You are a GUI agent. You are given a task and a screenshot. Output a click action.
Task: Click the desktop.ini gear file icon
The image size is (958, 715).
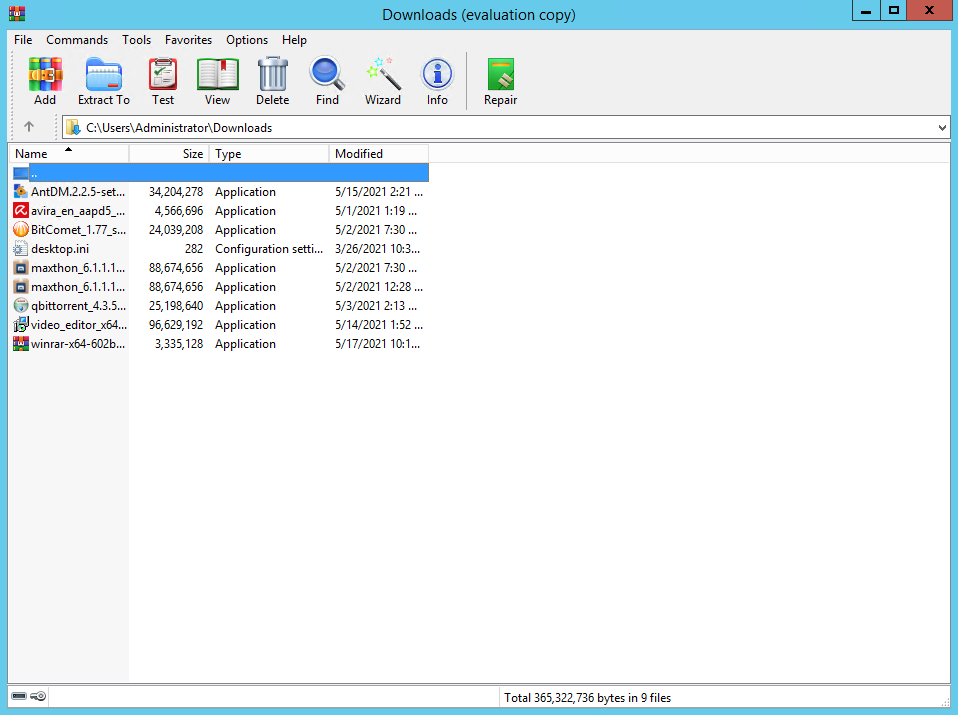(21, 249)
